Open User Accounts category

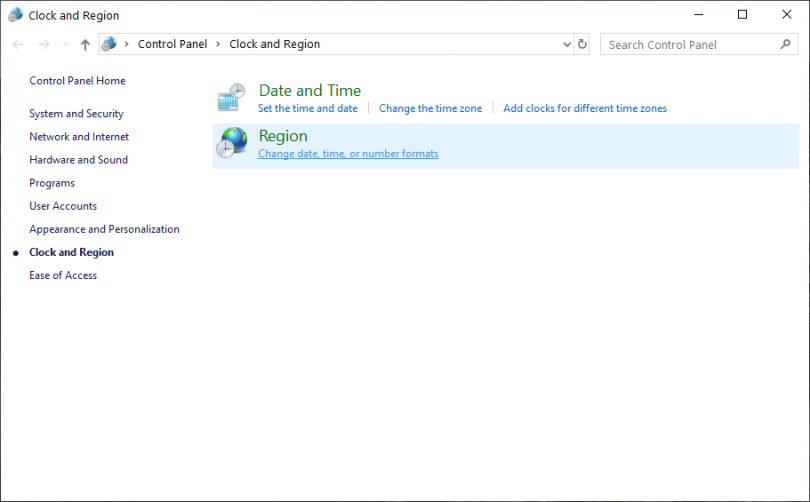pos(63,206)
